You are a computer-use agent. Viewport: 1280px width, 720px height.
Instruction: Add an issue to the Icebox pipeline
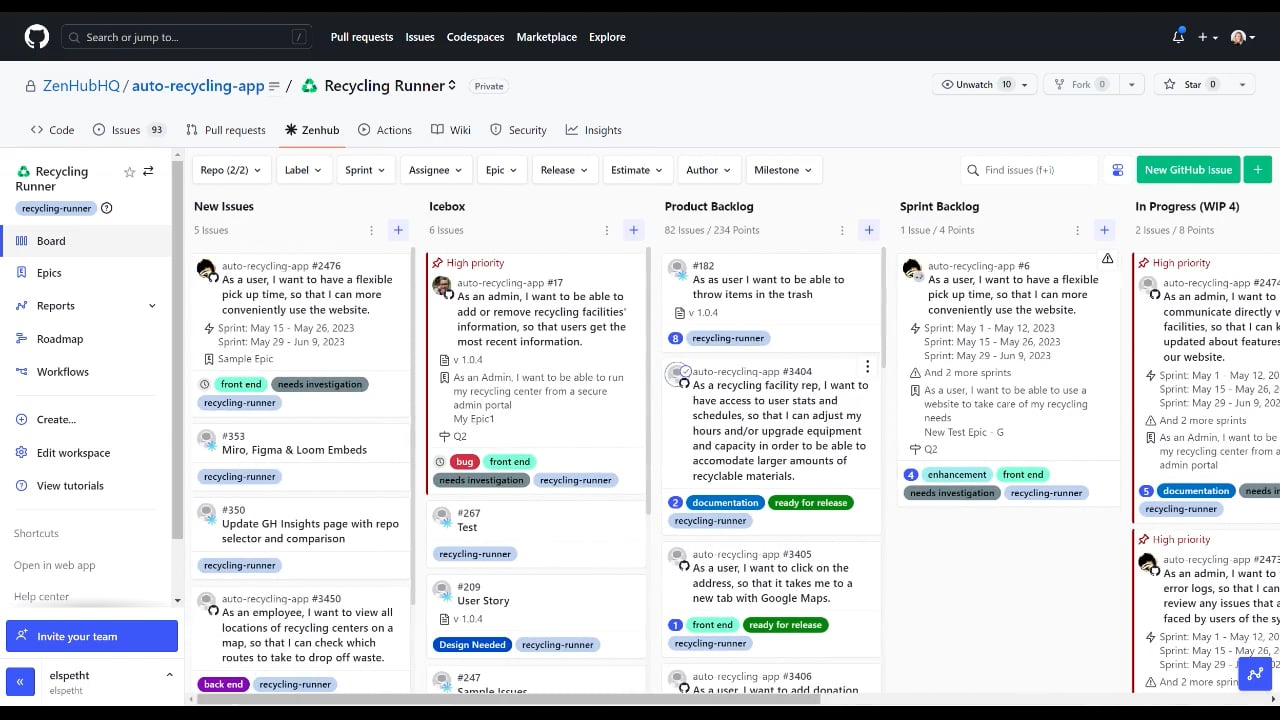coord(633,230)
